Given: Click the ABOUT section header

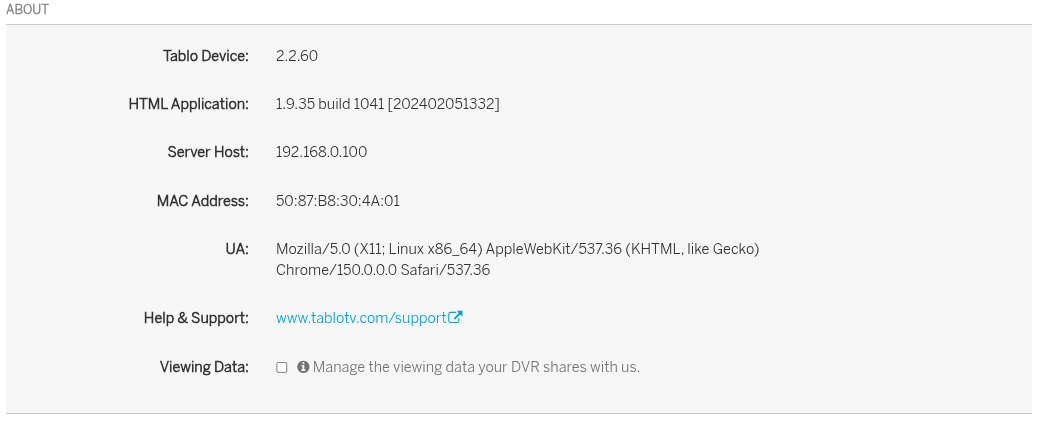Looking at the screenshot, I should click(28, 9).
